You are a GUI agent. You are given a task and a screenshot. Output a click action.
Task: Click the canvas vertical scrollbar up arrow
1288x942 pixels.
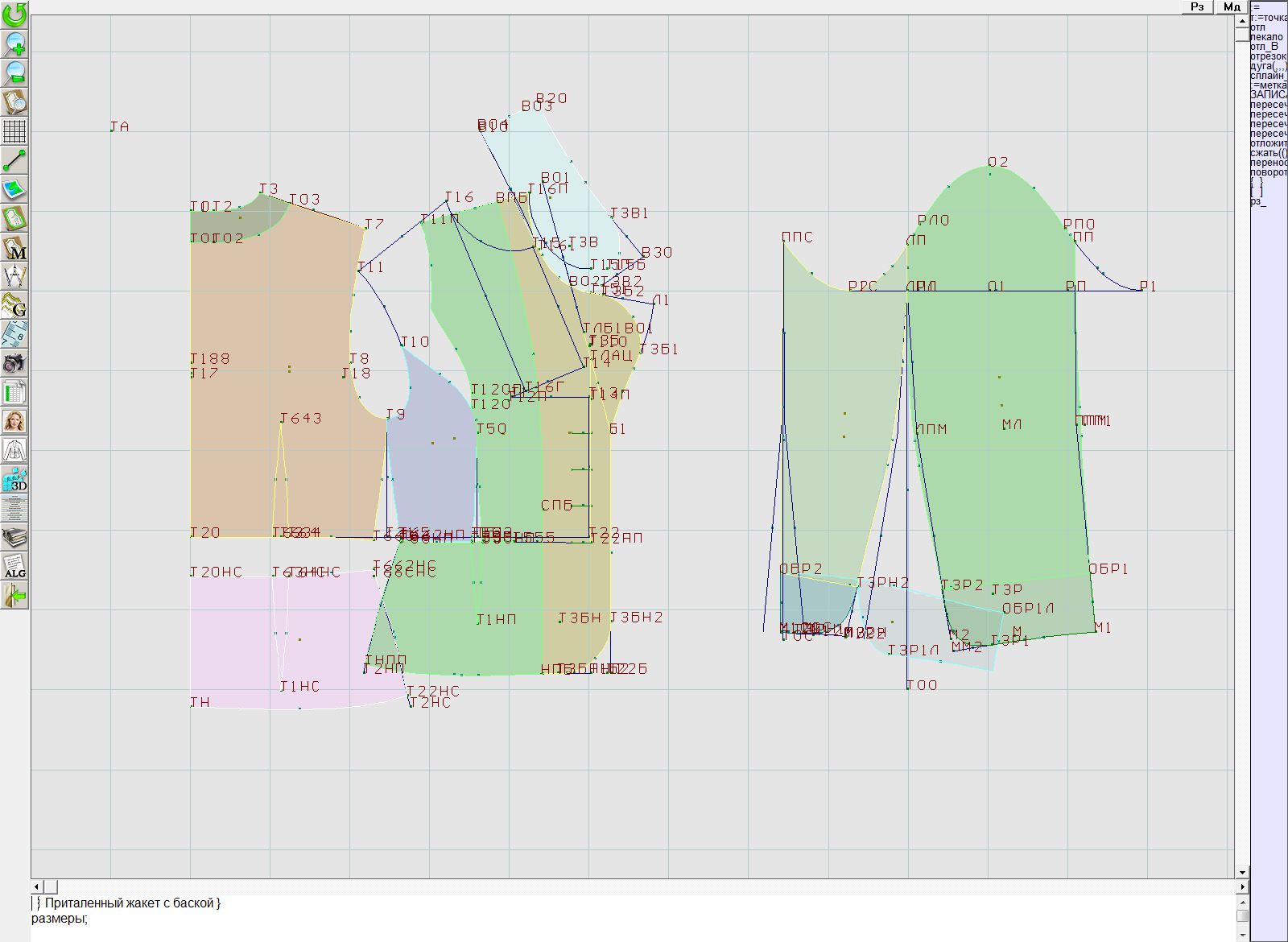click(1242, 20)
